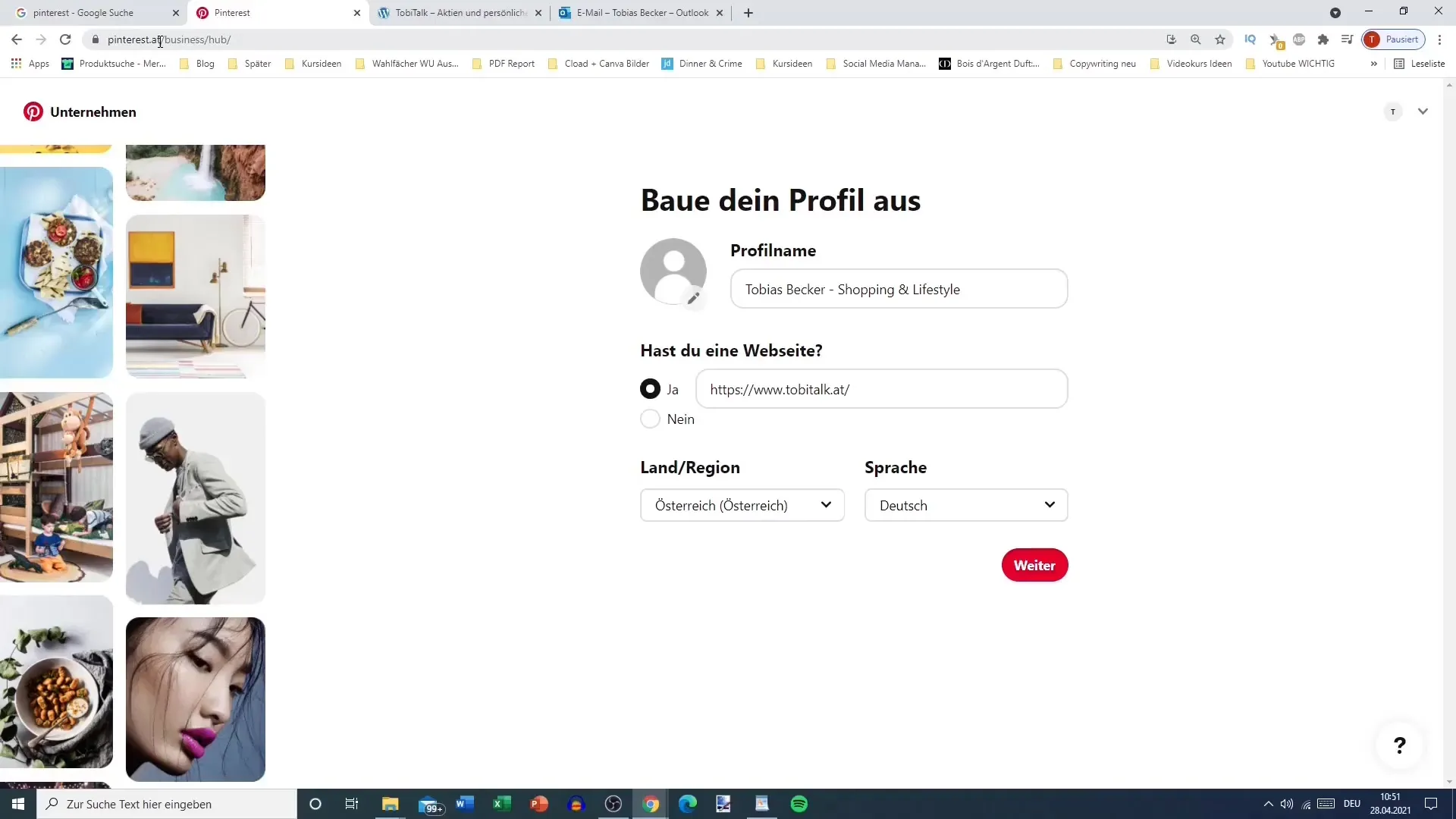1456x819 pixels.
Task: Click the browser refresh icon
Action: 65,39
